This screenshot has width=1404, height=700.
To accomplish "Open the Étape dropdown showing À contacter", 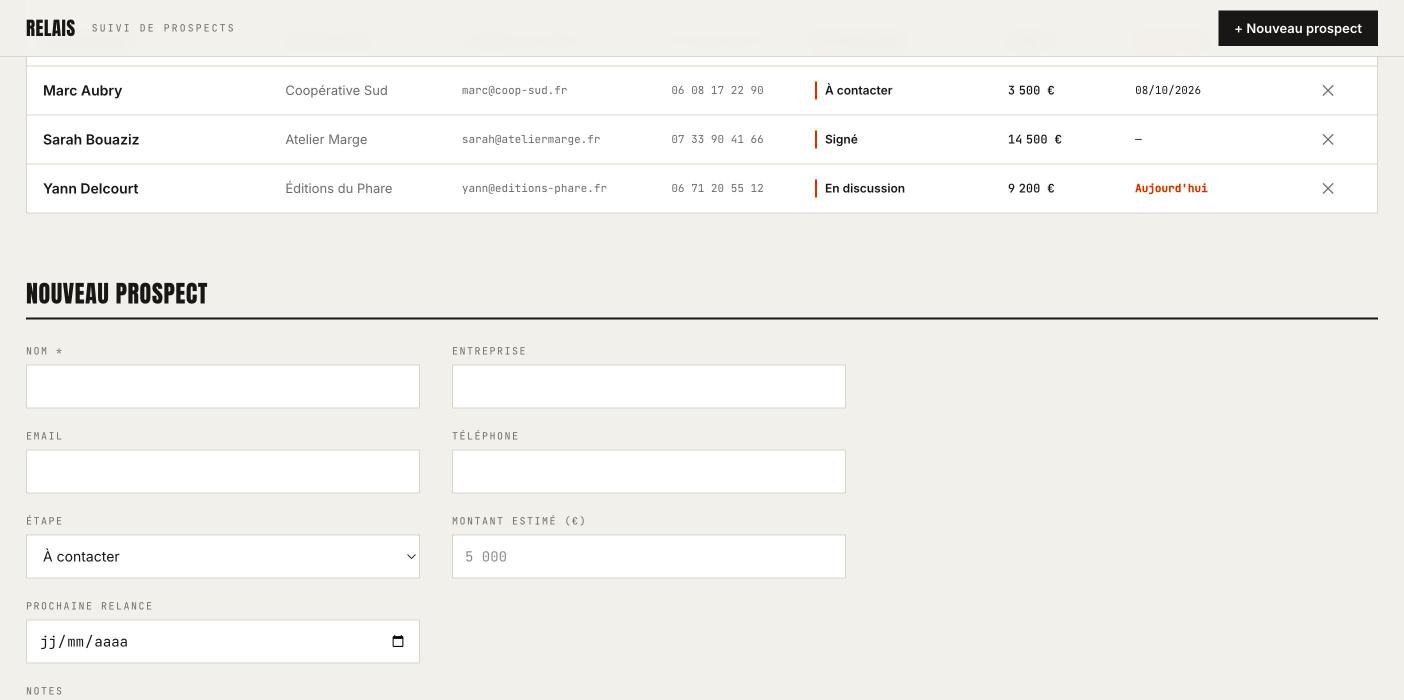I will [x=223, y=556].
